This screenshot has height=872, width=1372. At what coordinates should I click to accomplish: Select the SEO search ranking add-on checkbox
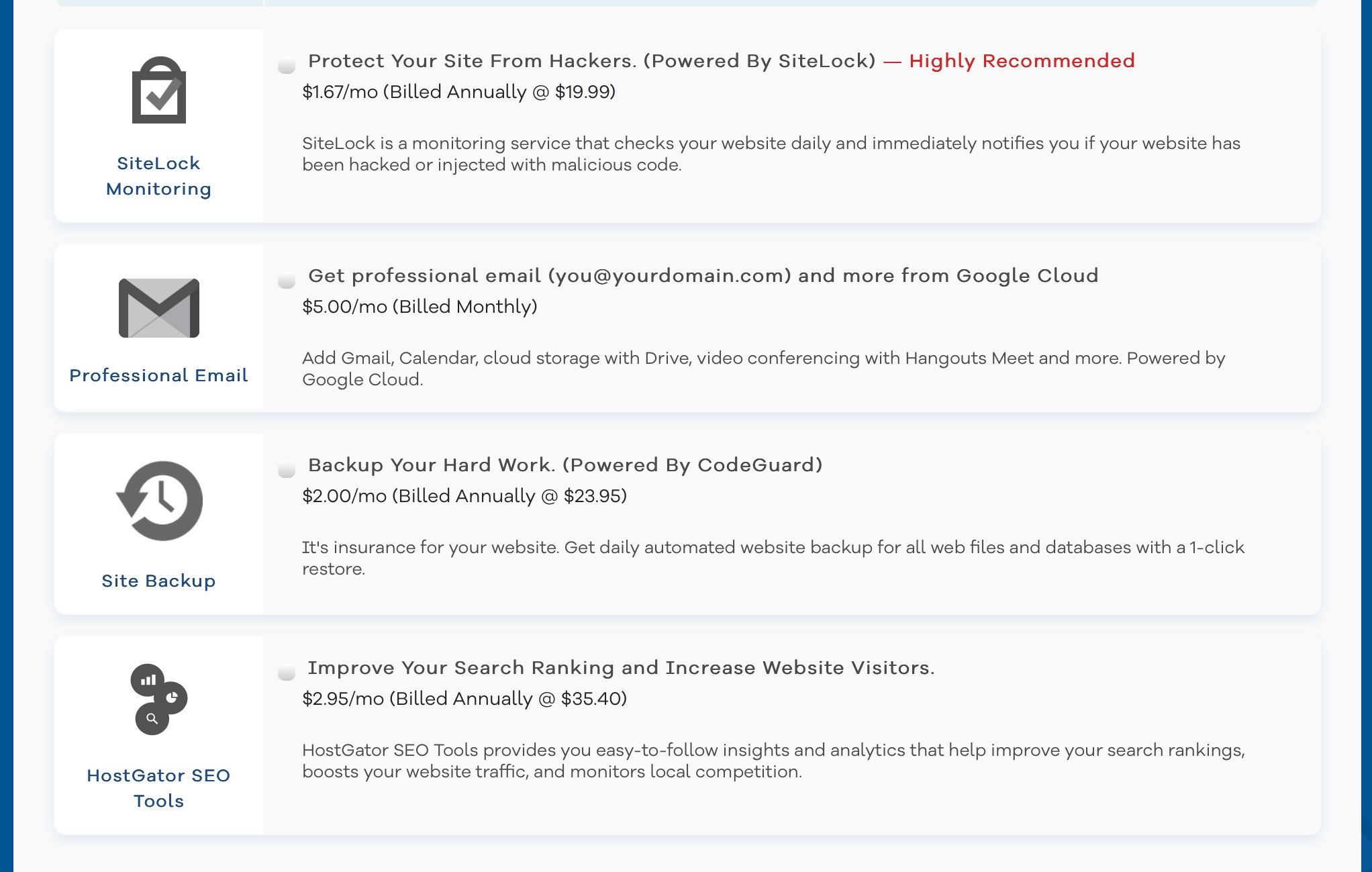[287, 672]
